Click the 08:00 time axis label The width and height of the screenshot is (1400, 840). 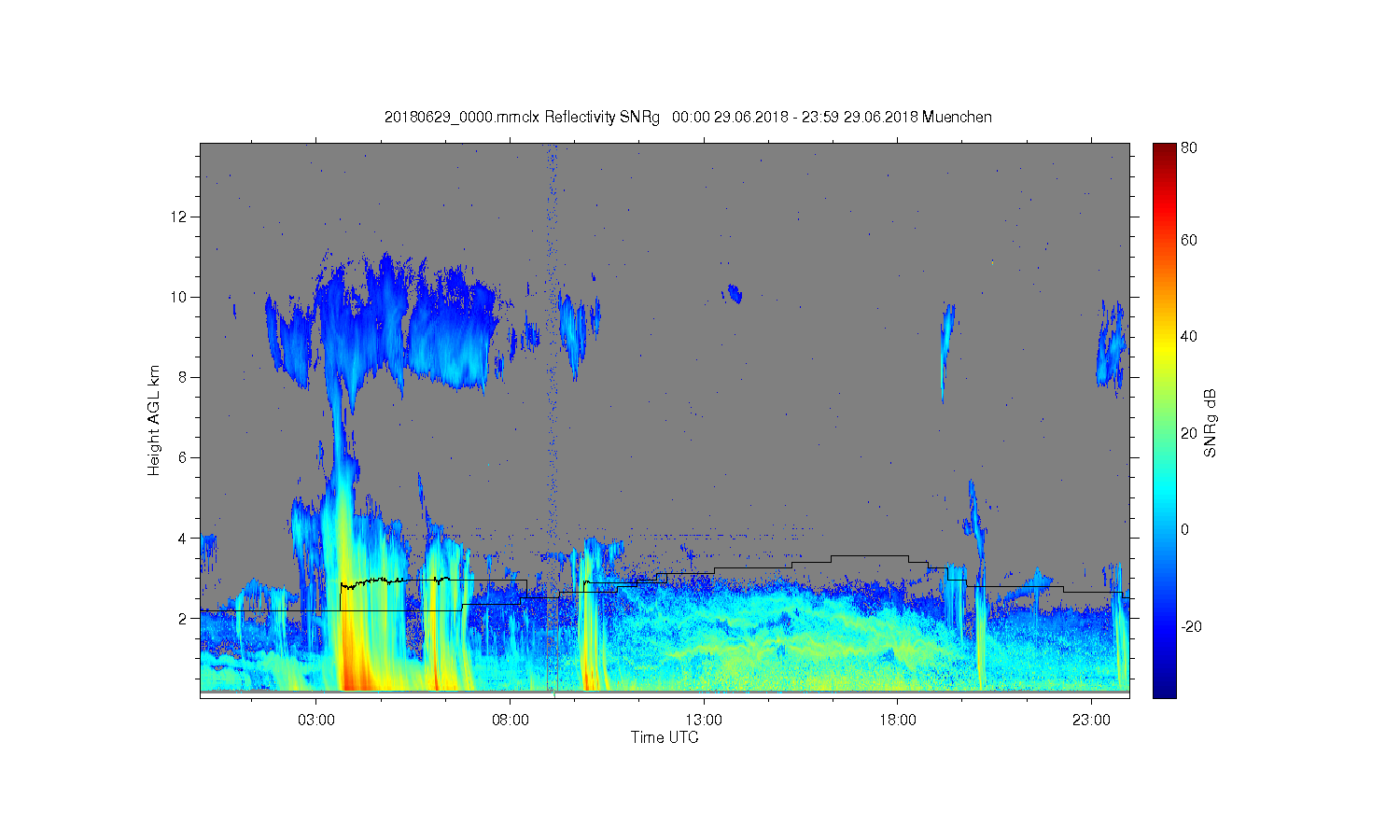(x=511, y=721)
